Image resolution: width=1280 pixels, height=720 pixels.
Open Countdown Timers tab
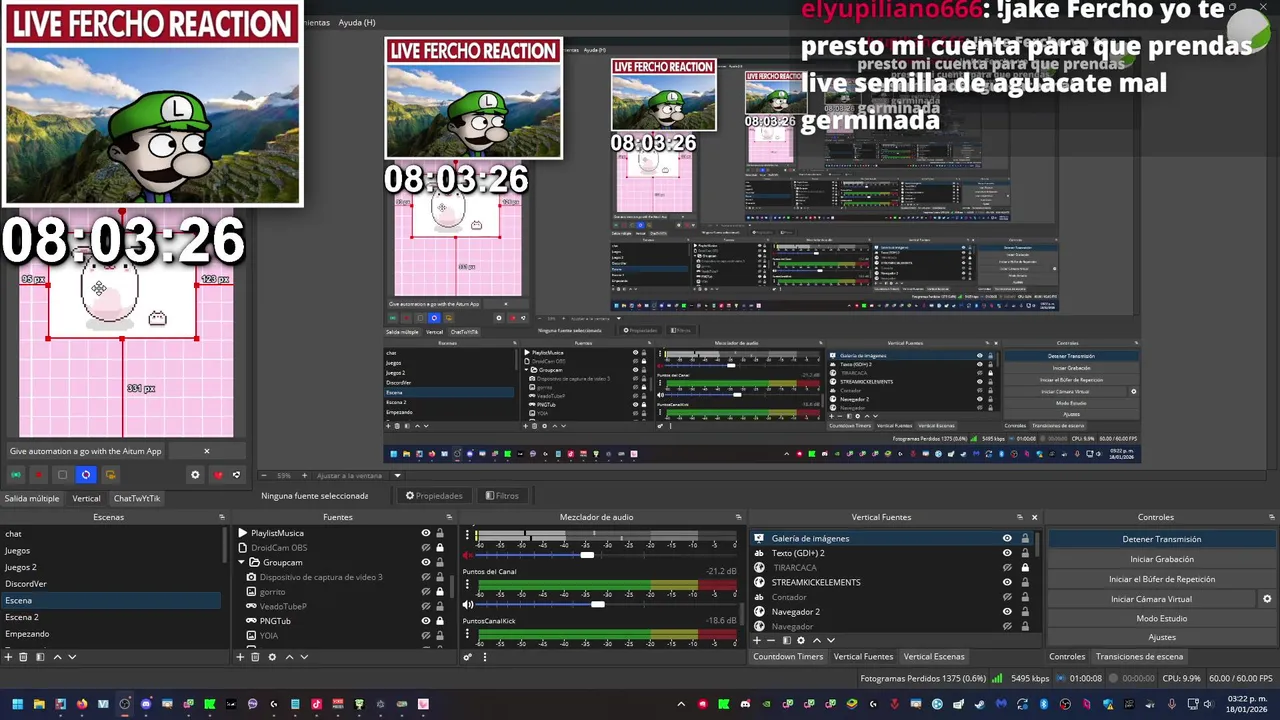(788, 657)
